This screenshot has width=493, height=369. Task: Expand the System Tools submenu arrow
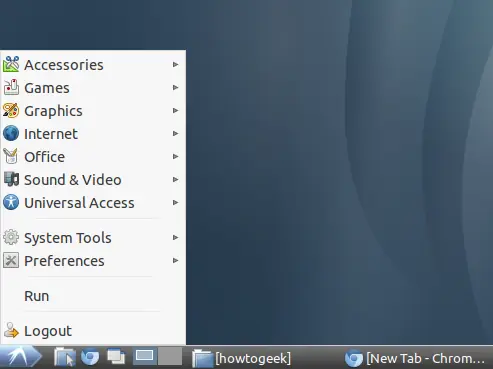pos(176,237)
